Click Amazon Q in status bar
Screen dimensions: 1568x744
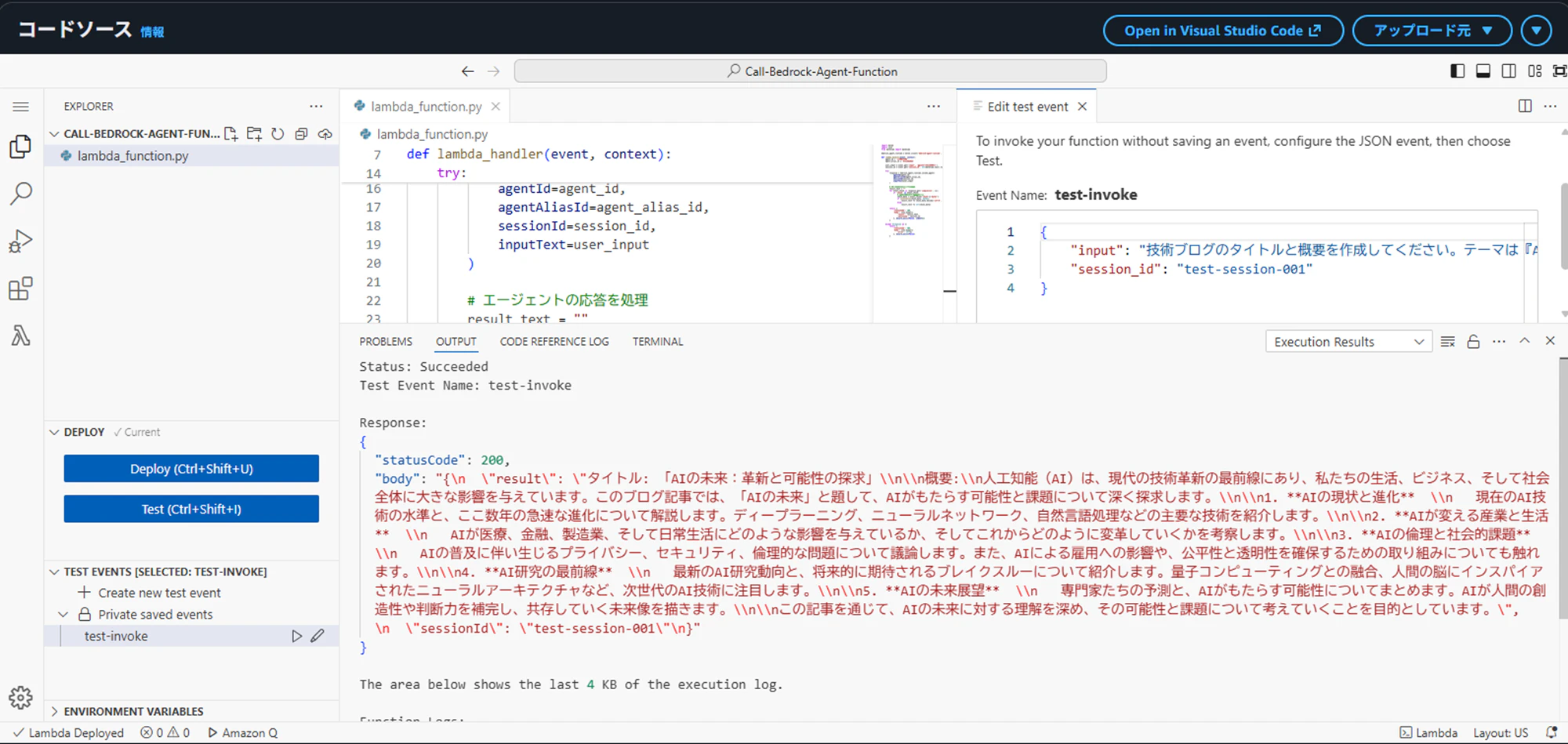[x=242, y=733]
